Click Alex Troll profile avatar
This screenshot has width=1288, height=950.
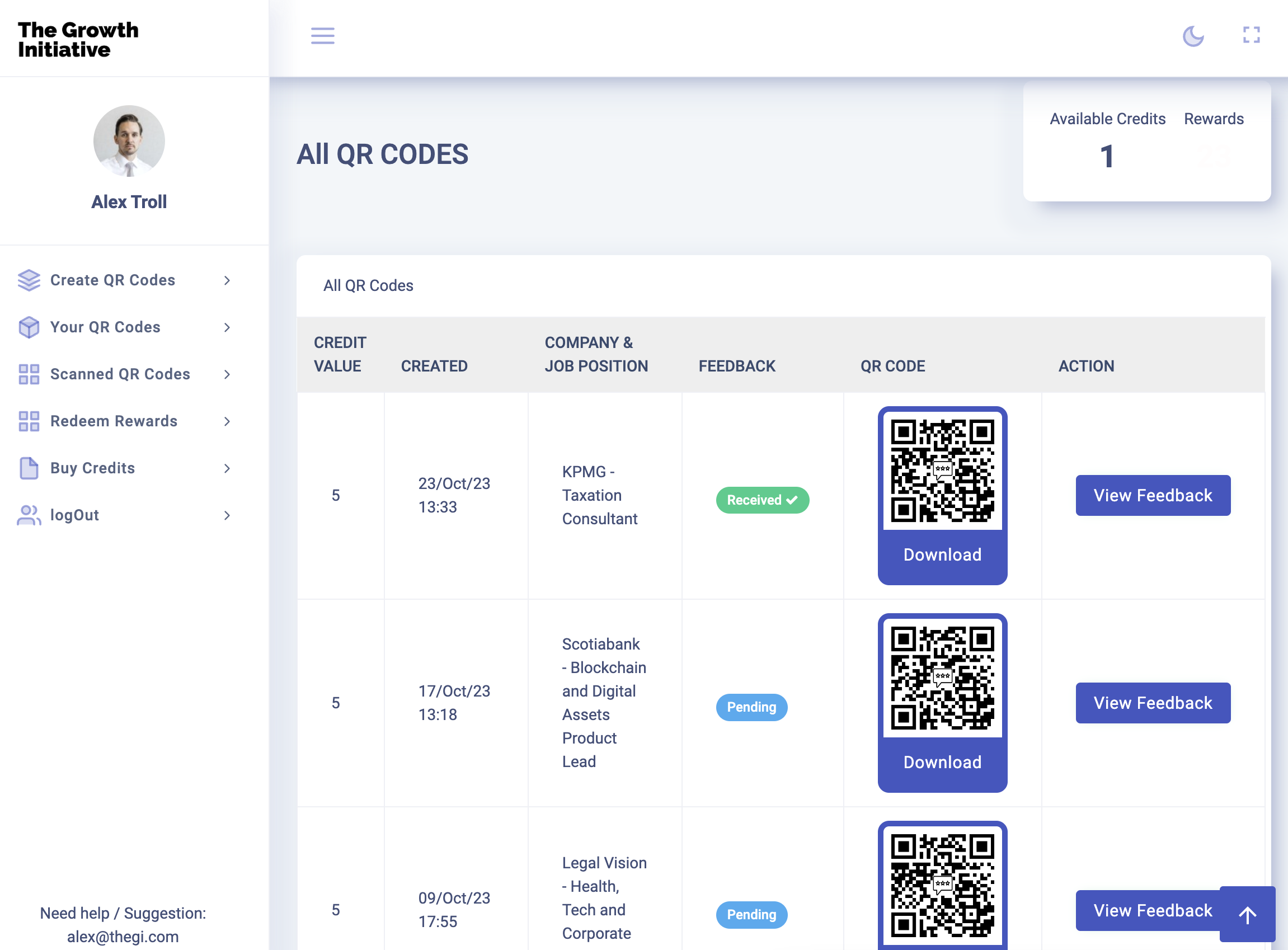pyautogui.click(x=129, y=141)
